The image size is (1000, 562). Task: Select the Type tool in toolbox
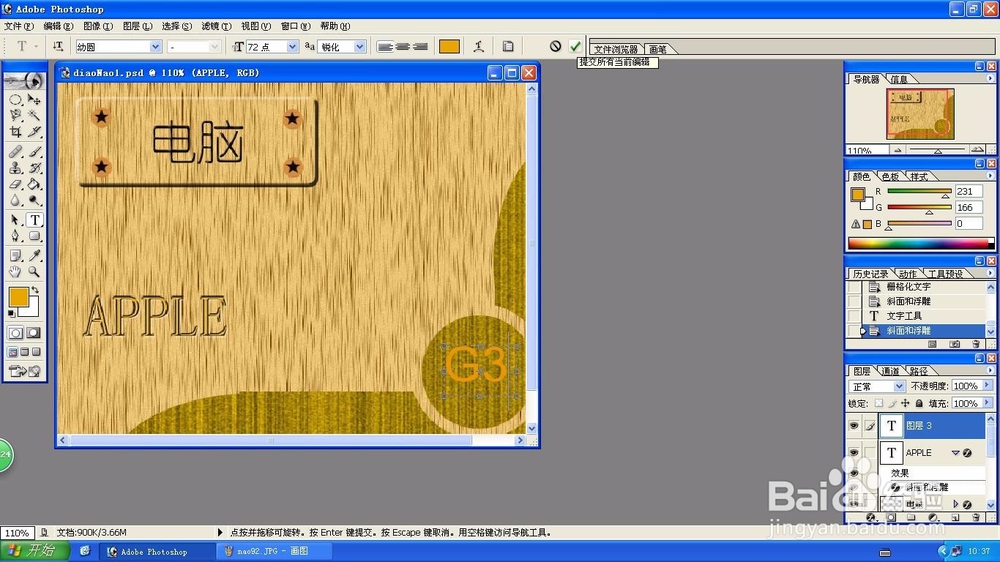coord(34,220)
